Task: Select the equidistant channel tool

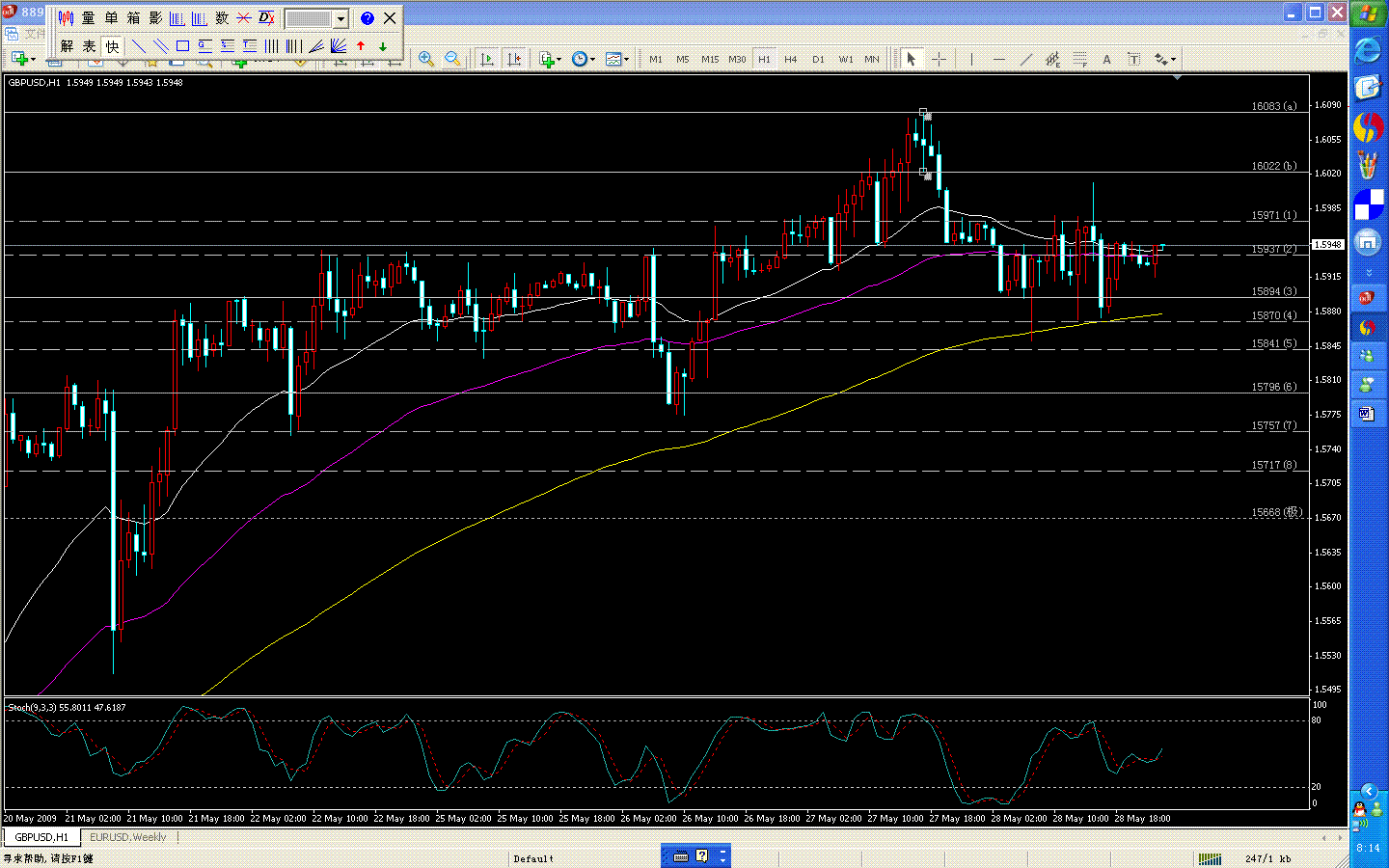Action: point(1052,59)
